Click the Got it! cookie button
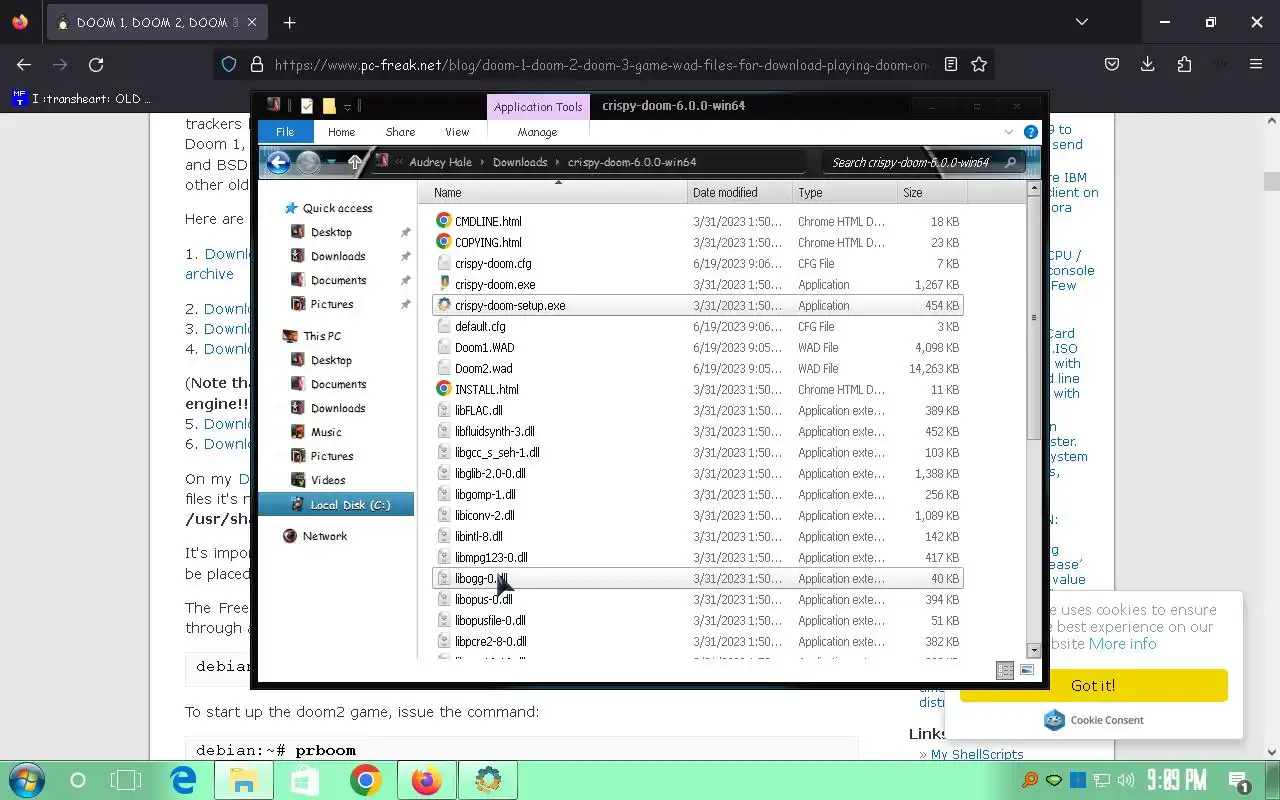 1093,685
